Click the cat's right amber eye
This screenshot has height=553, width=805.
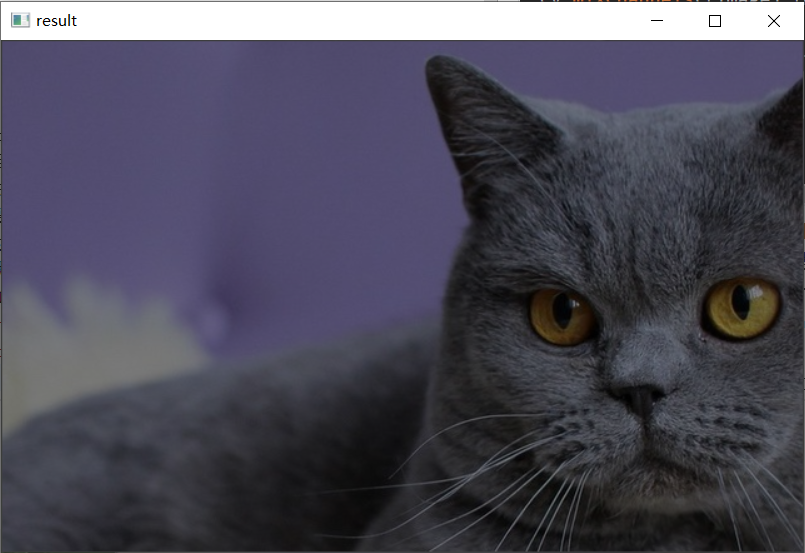click(741, 306)
